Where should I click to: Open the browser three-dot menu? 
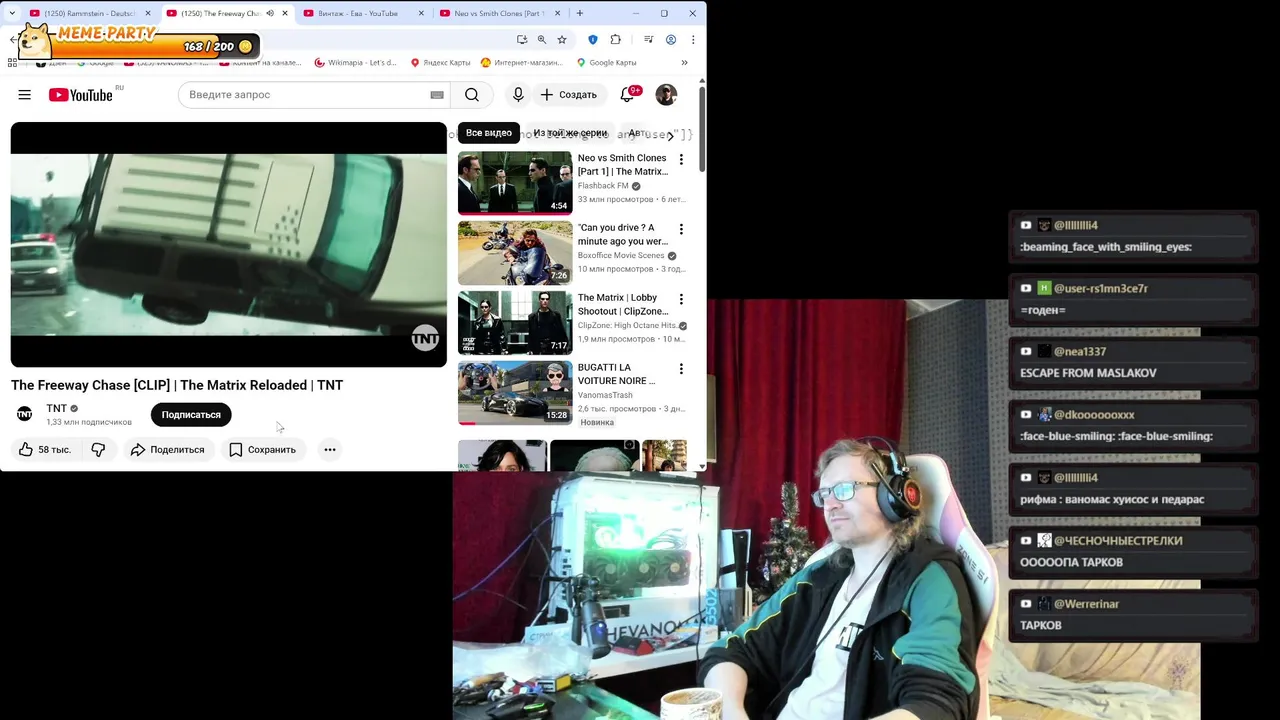[x=693, y=40]
